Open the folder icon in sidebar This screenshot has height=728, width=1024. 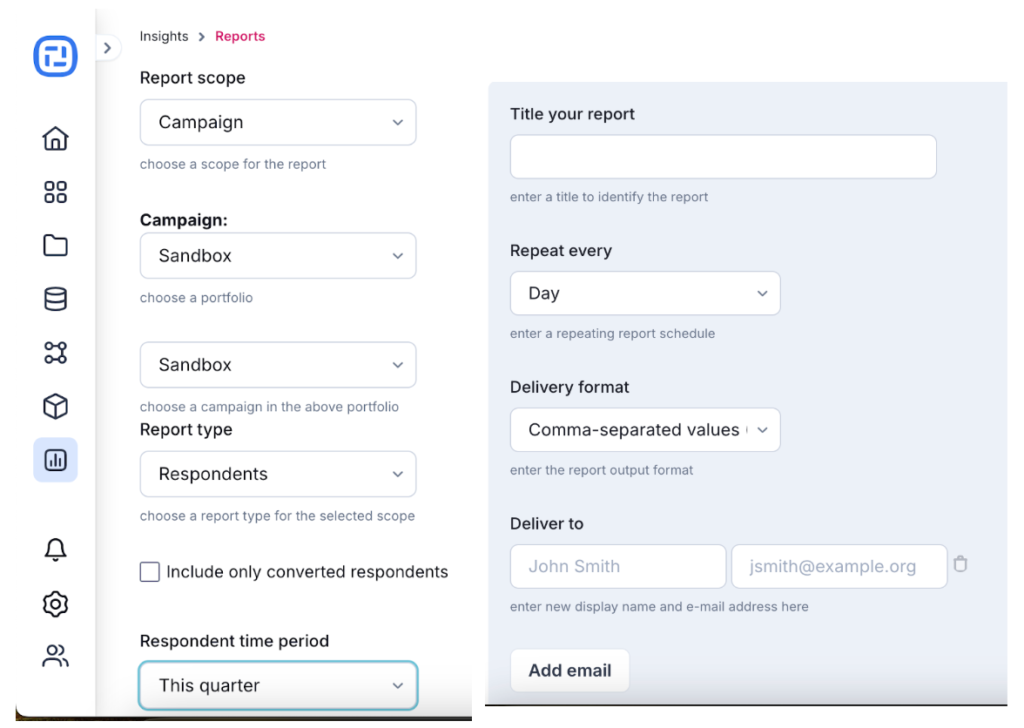56,245
